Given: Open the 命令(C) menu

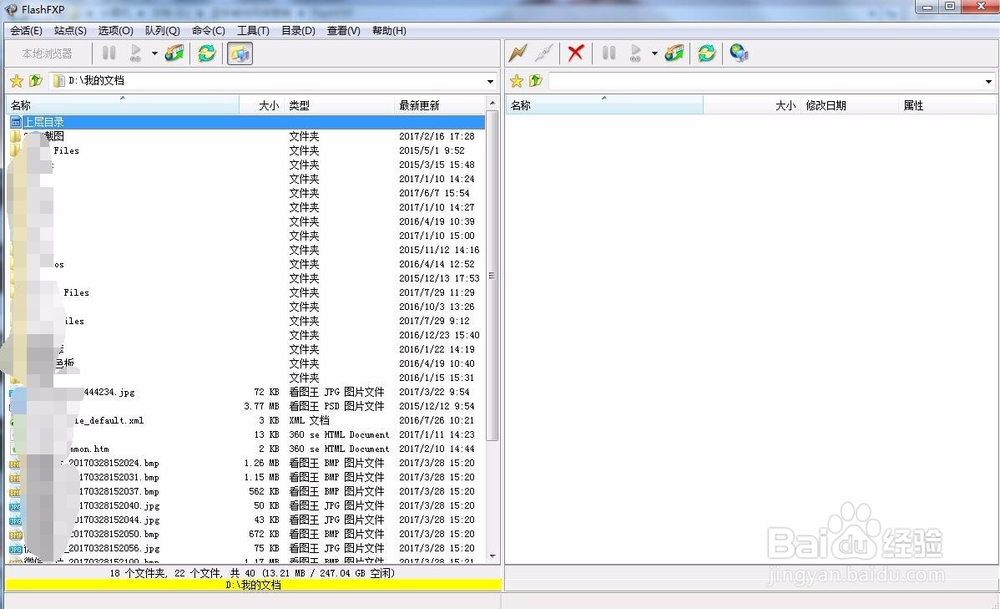Looking at the screenshot, I should click(x=208, y=31).
